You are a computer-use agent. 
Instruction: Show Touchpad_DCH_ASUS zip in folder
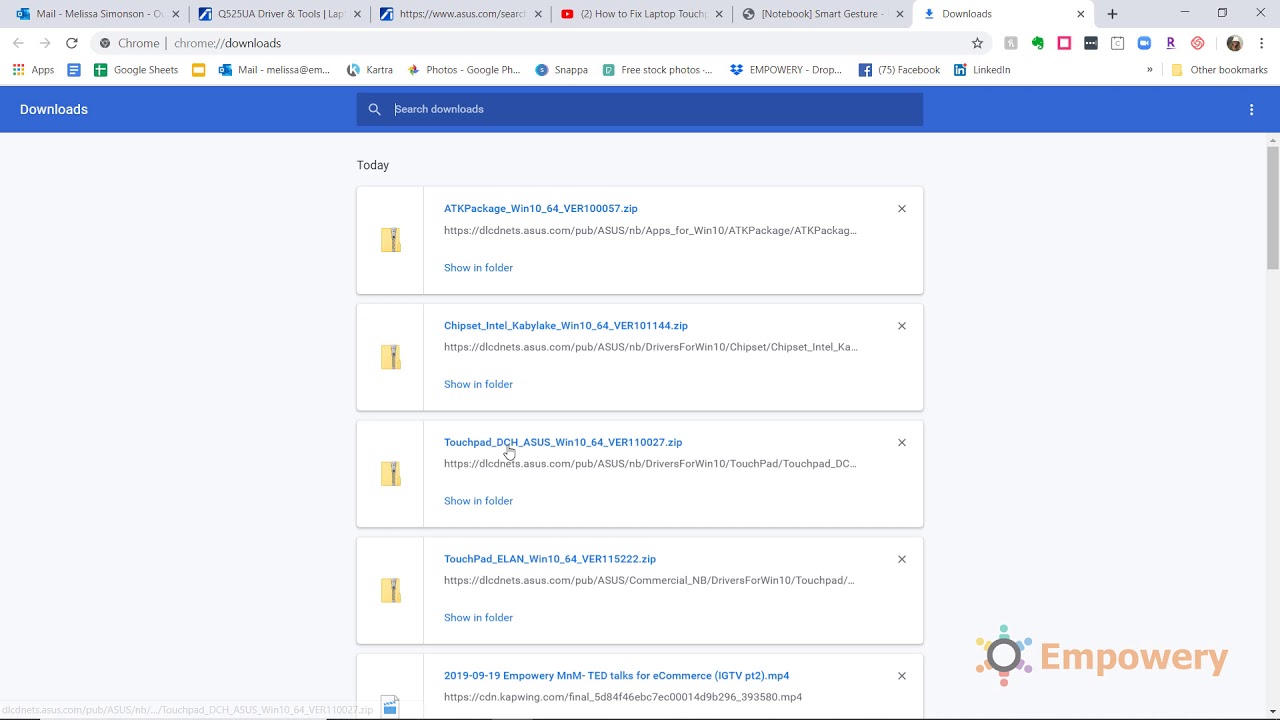pyautogui.click(x=478, y=501)
